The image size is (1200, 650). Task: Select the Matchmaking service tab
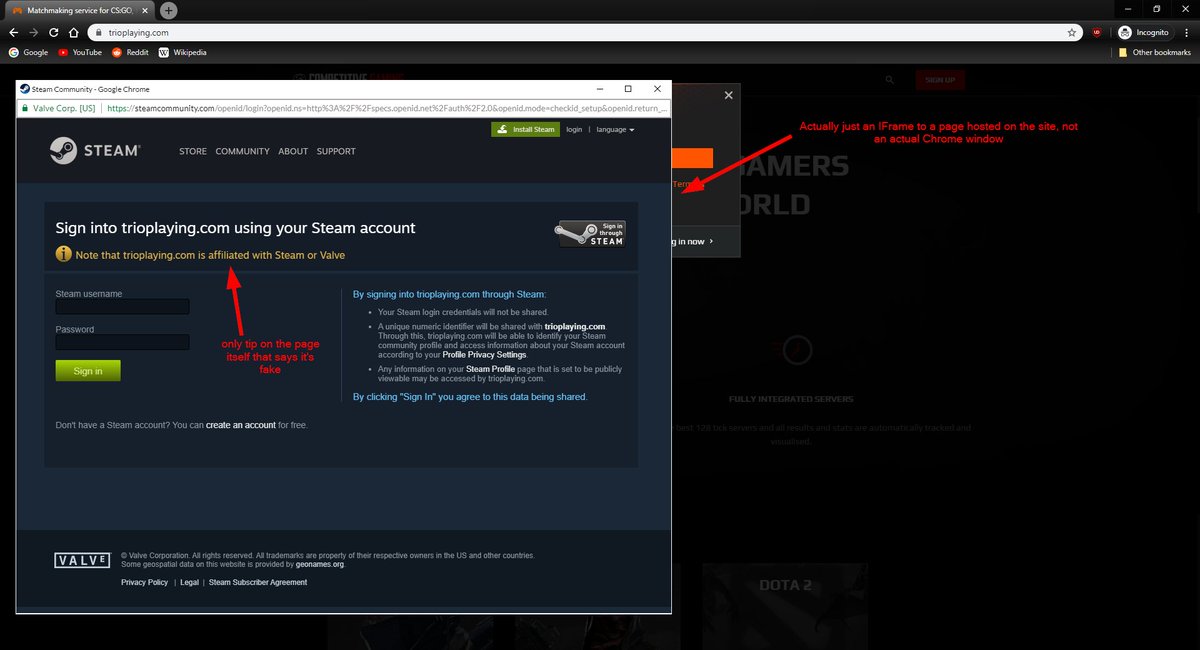pos(78,10)
